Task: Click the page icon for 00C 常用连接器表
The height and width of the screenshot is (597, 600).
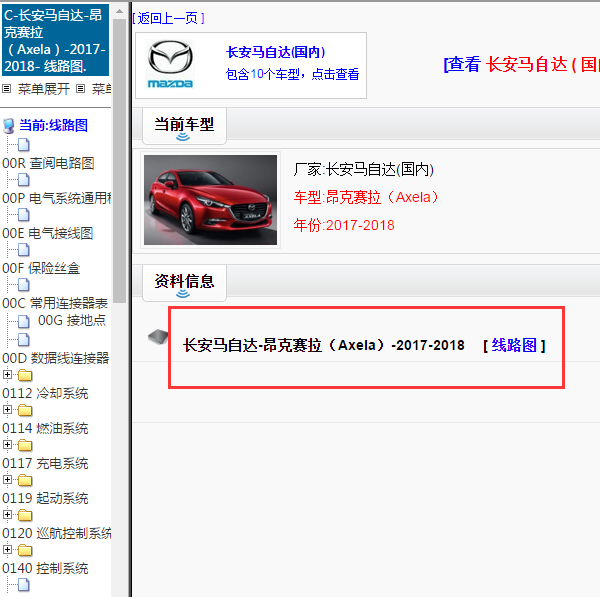Action: point(24,285)
